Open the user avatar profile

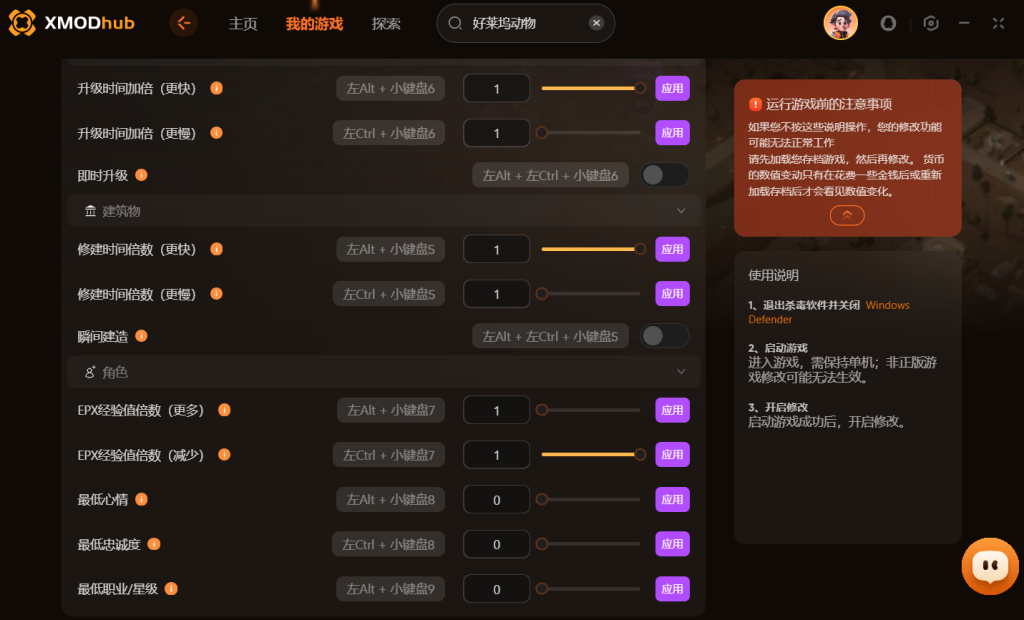click(840, 24)
